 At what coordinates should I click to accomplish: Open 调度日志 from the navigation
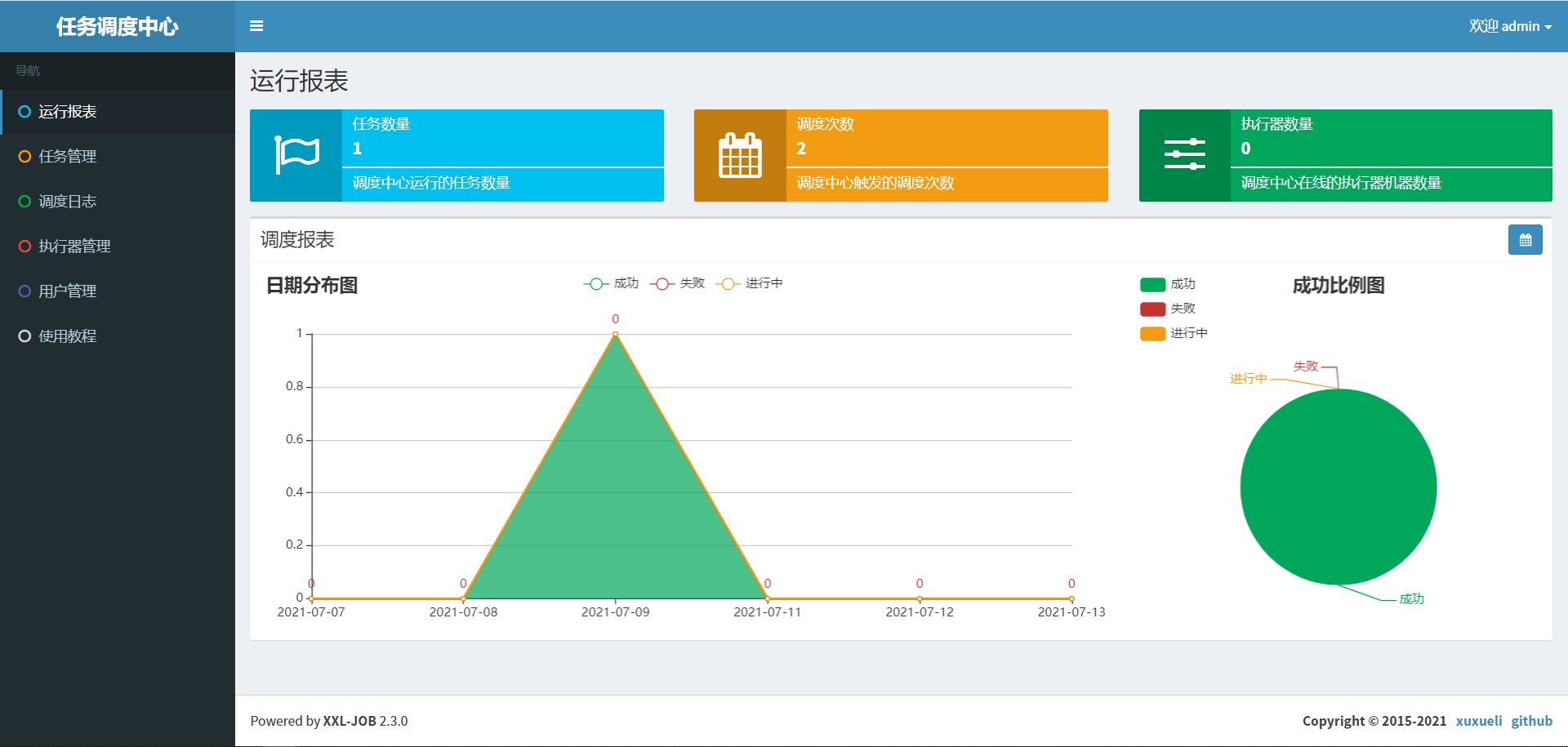[x=118, y=202]
